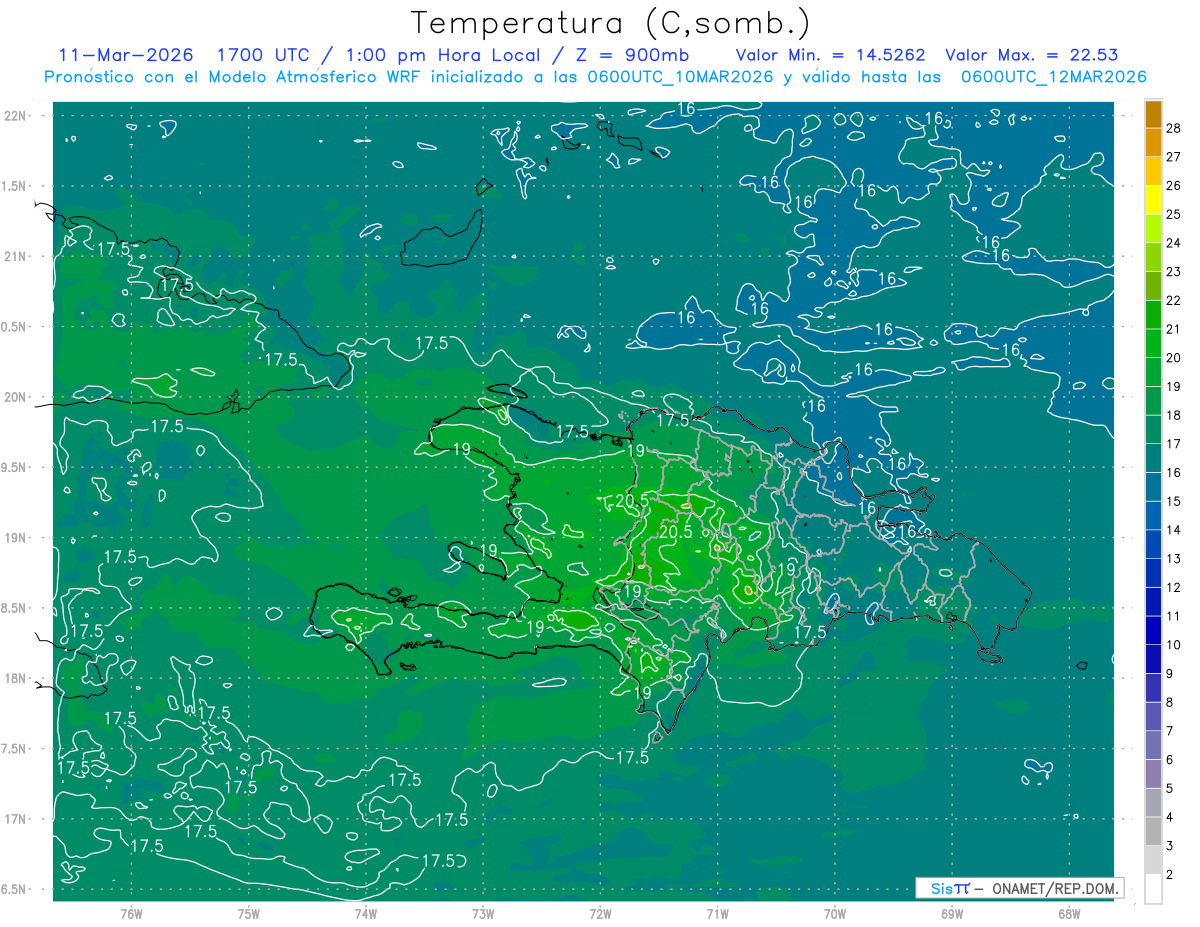
Task: Click the '20' label on the color scale
Action: coord(1173,357)
